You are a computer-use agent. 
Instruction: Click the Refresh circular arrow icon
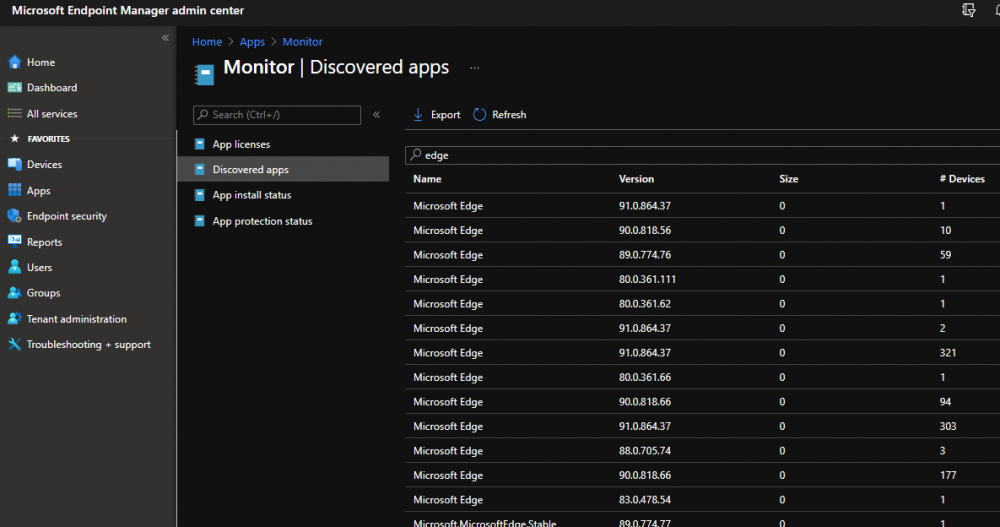coord(480,115)
